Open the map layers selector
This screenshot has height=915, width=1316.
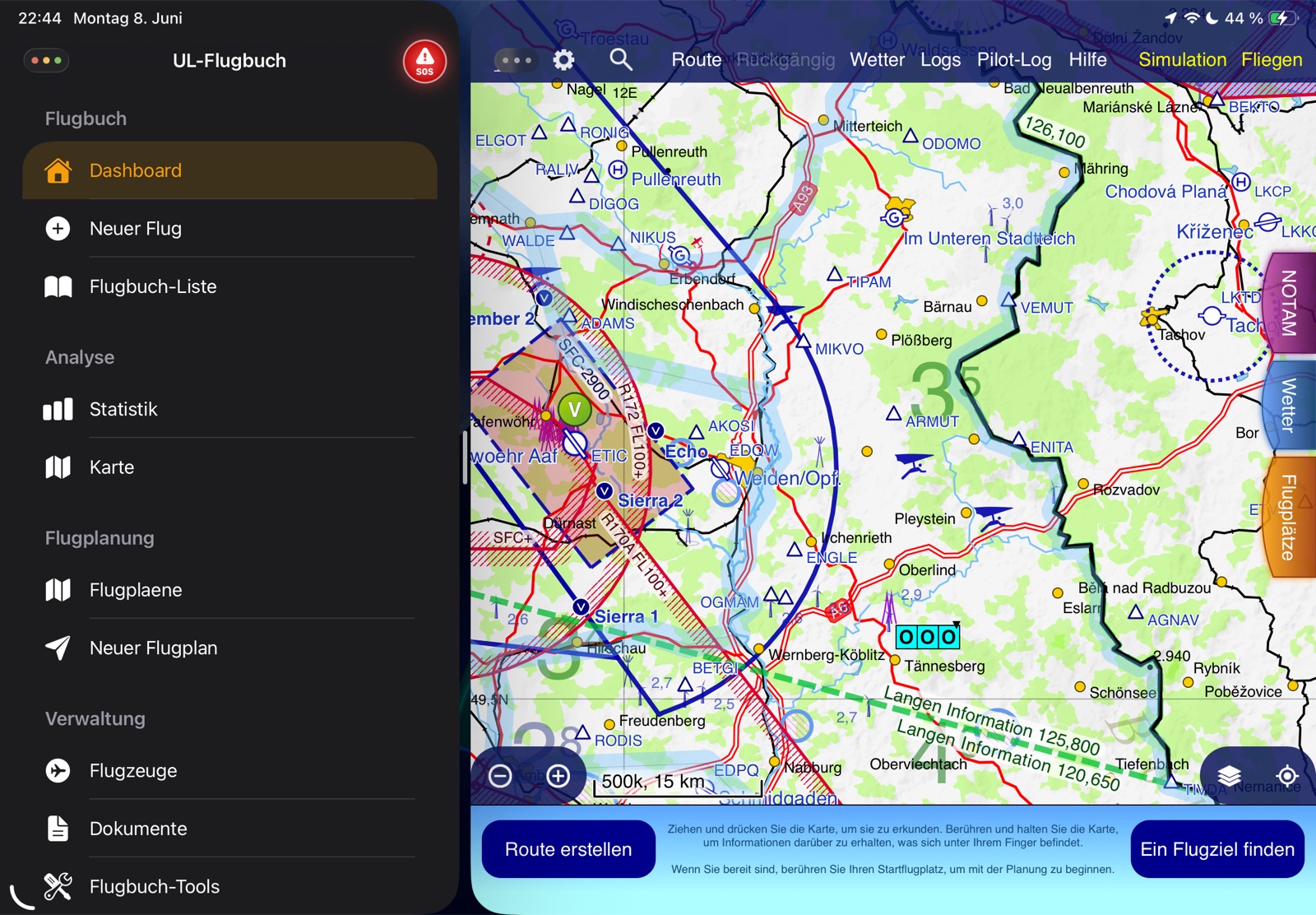[x=1229, y=775]
